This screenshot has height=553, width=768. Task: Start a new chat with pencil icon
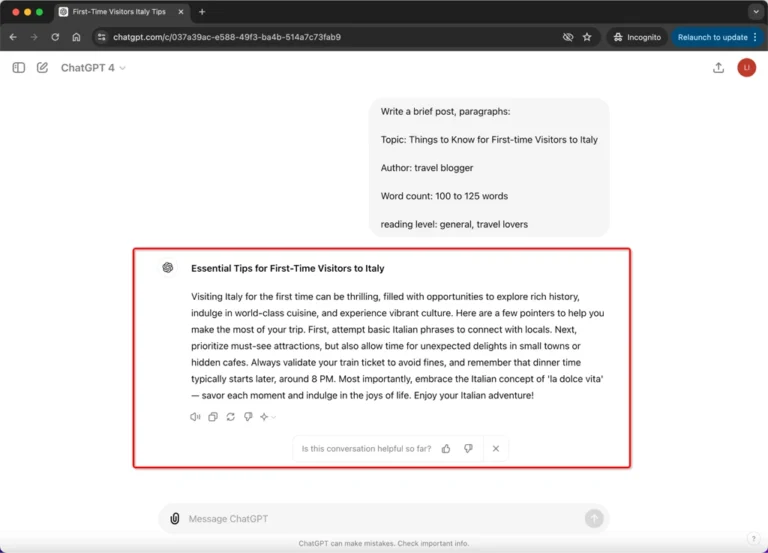(43, 68)
